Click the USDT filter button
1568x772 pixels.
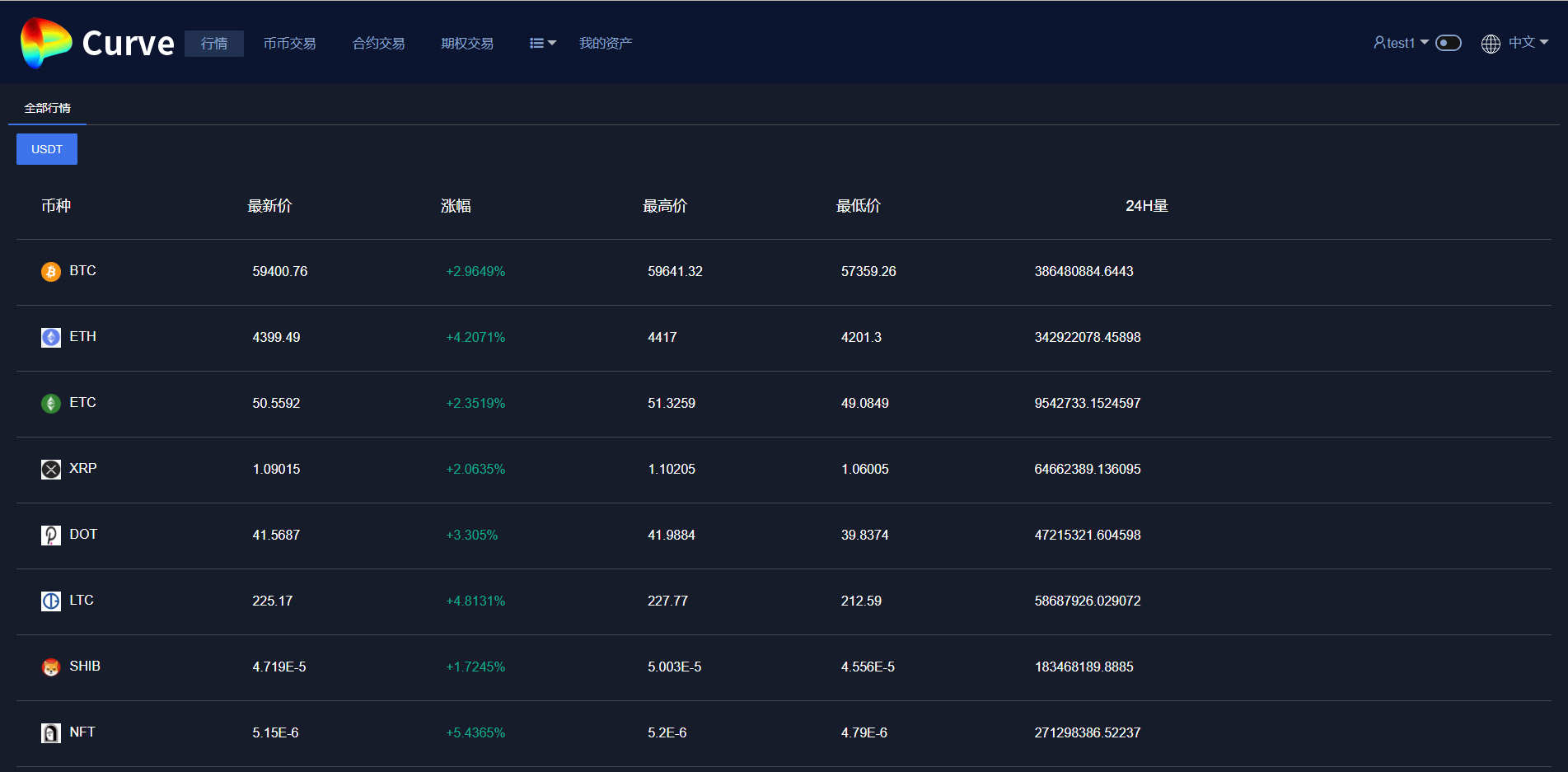tap(47, 149)
